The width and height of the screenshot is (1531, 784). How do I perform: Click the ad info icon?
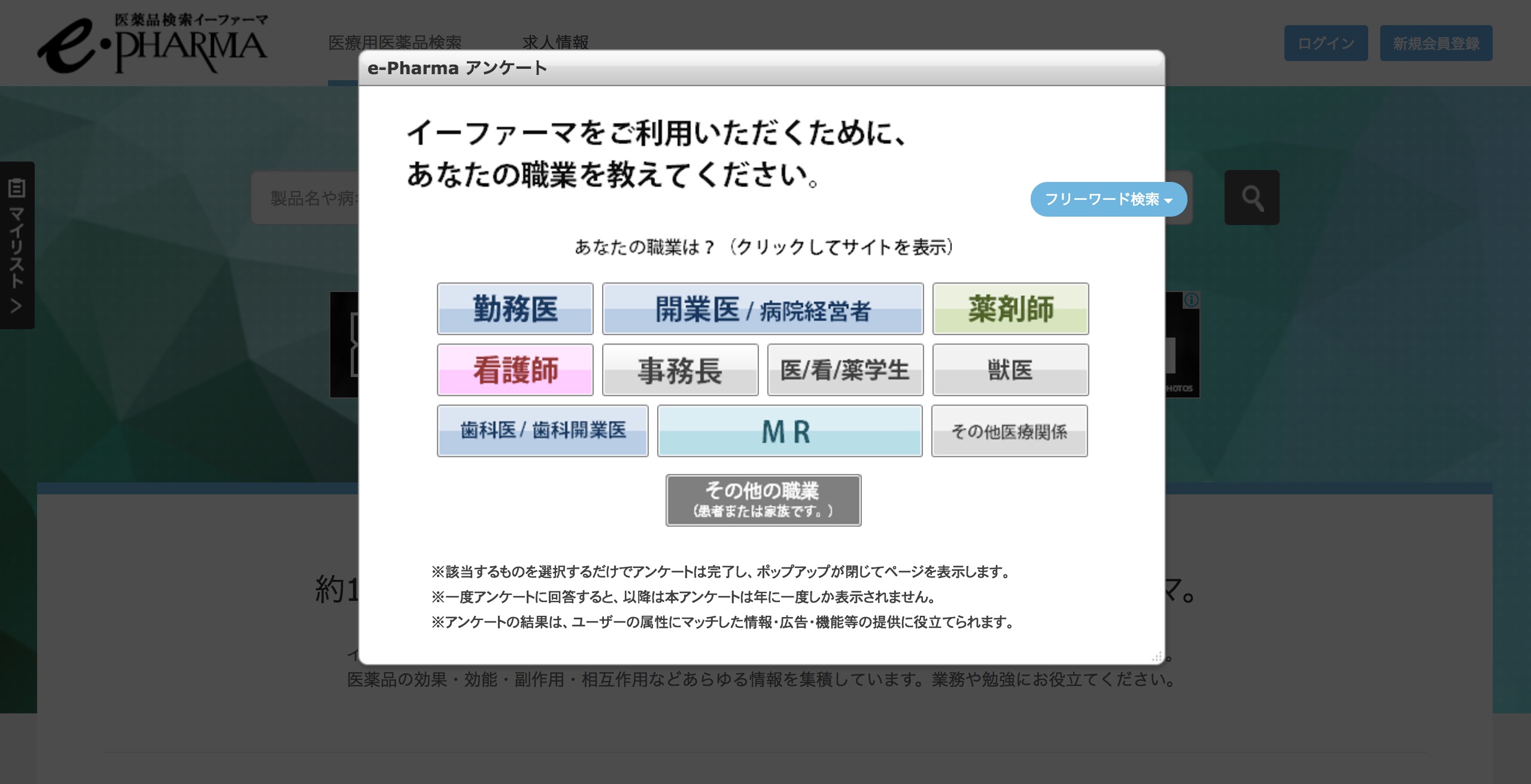click(1192, 300)
